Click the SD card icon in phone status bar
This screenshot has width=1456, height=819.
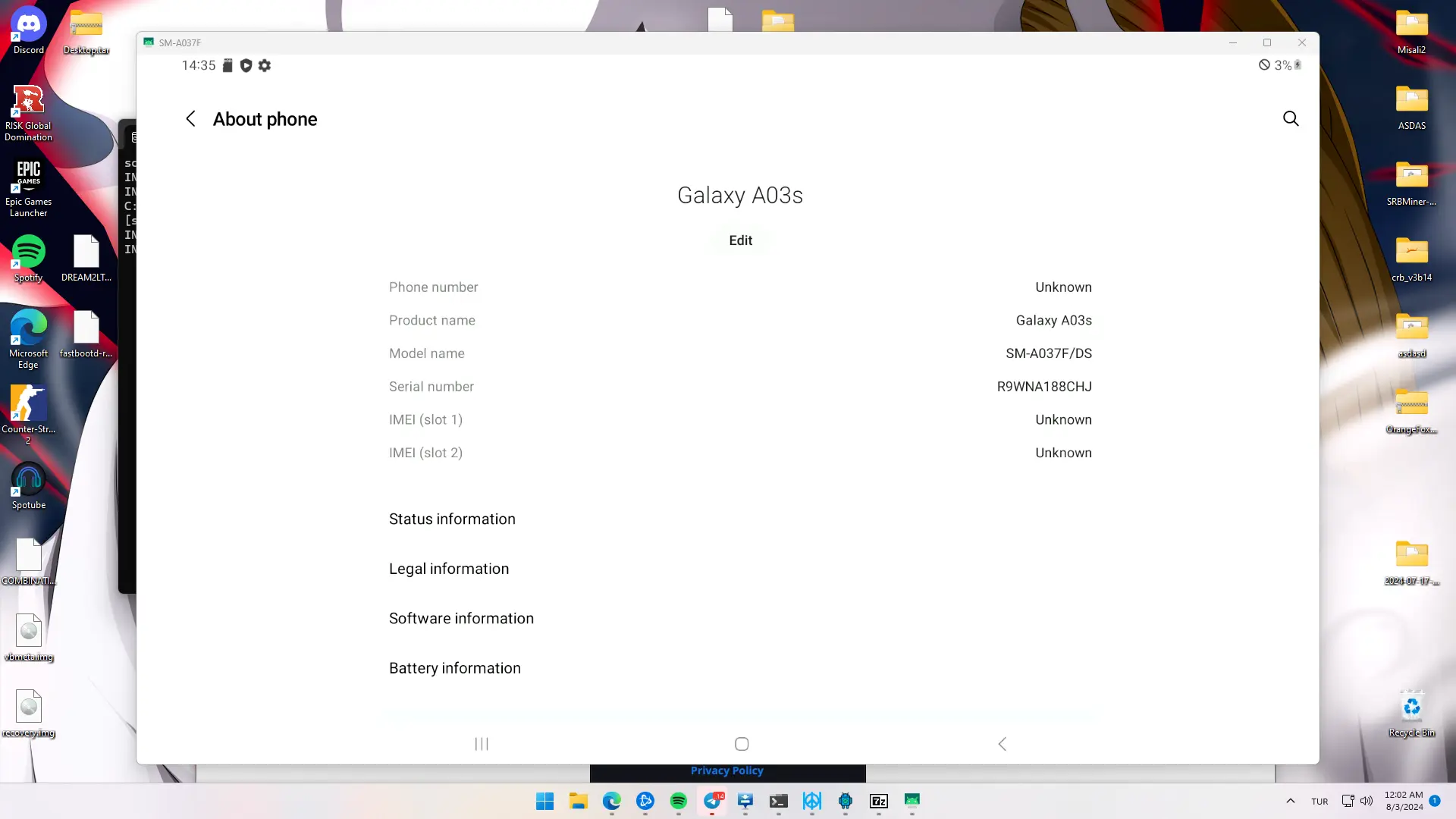click(x=227, y=65)
